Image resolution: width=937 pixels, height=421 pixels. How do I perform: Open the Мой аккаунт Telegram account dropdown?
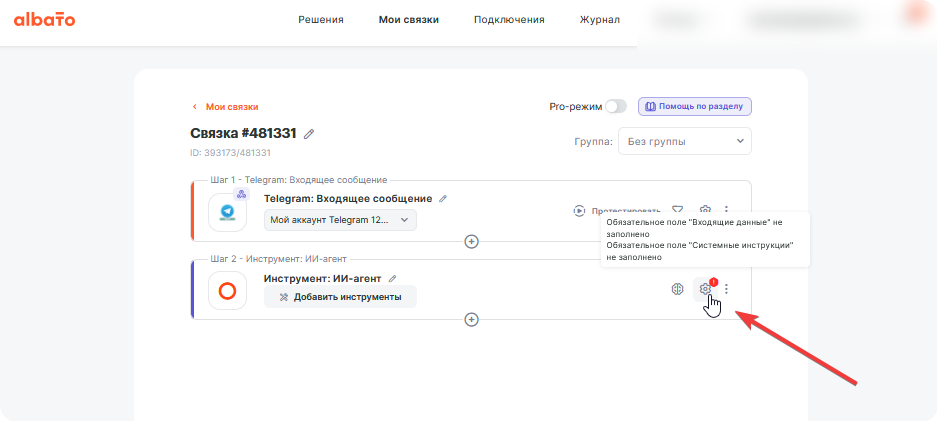pyautogui.click(x=340, y=220)
